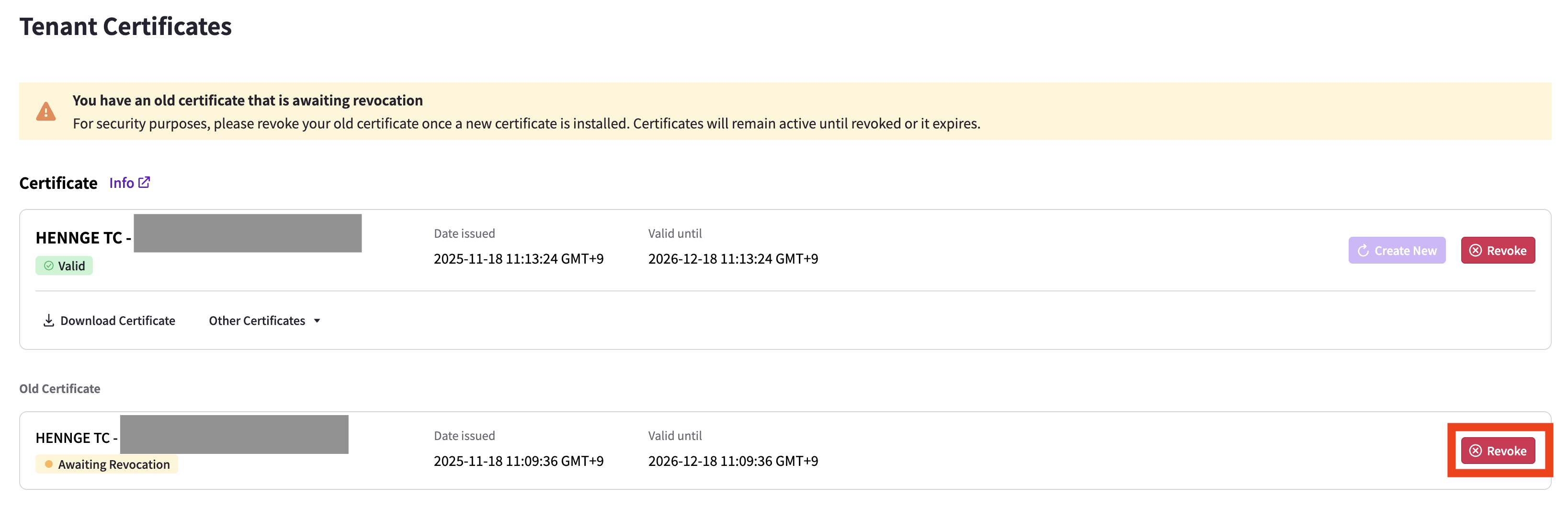Click the download arrow icon

point(49,321)
